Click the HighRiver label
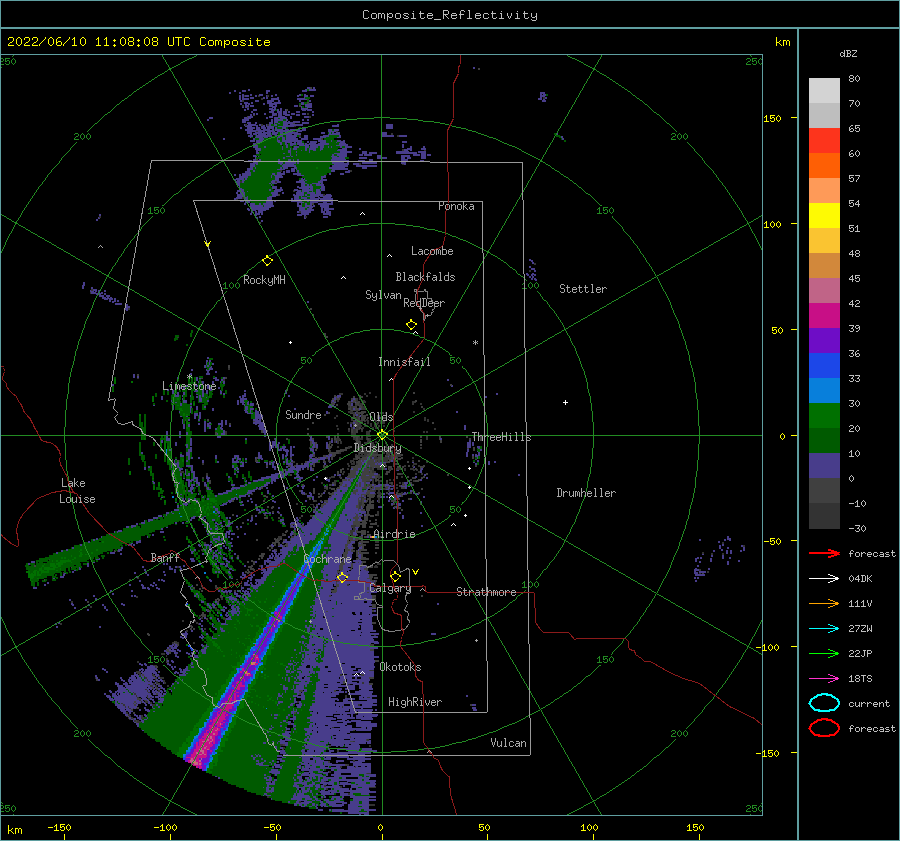 pos(415,702)
